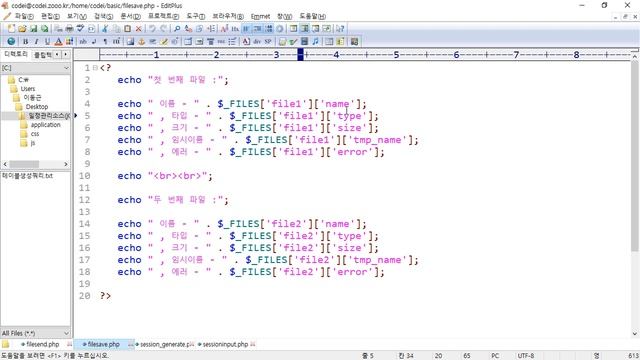The height and width of the screenshot is (360, 640).
Task: Open Find with magnifier icon
Action: pyautogui.click(x=177, y=29)
